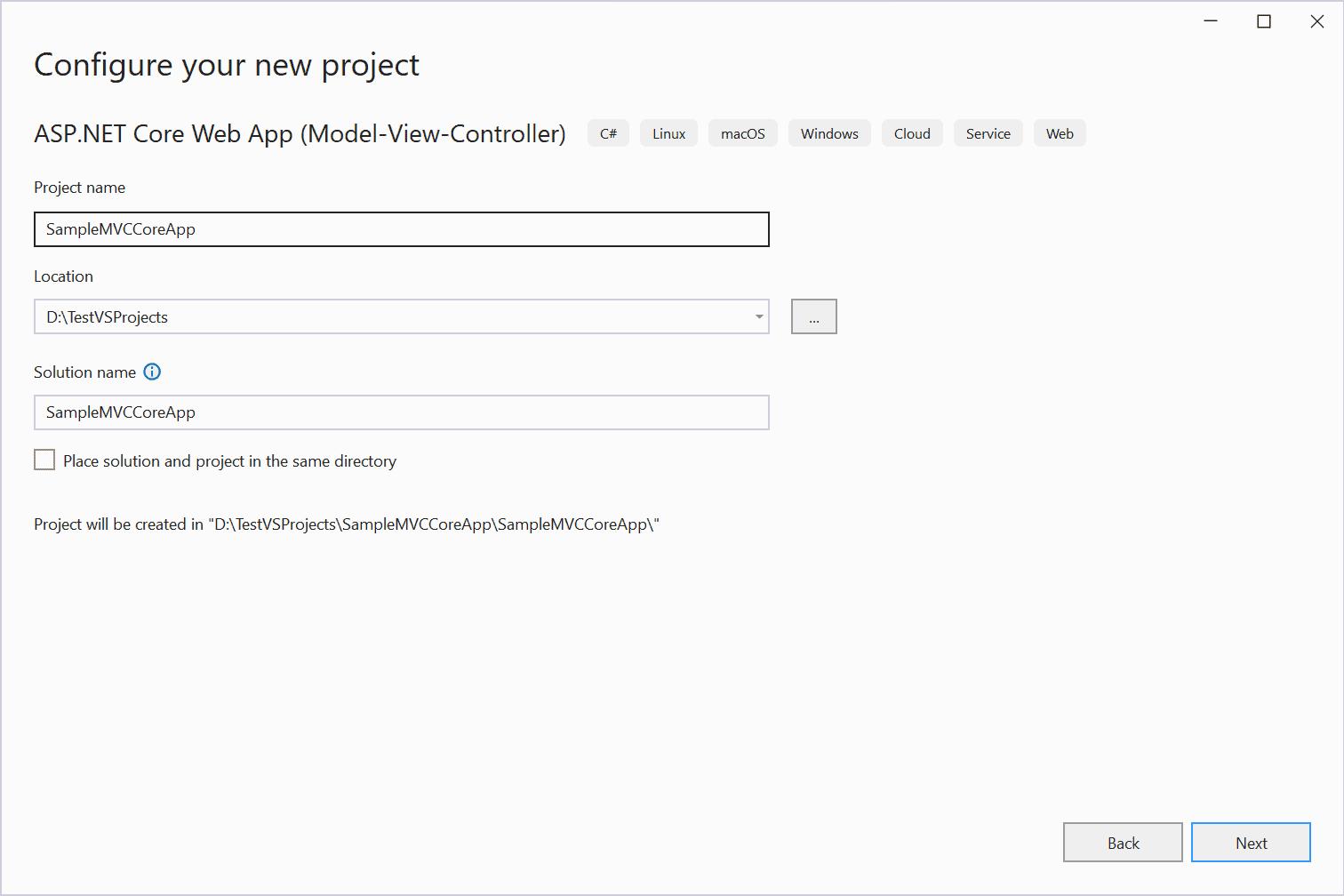
Task: Click the Project name text field
Action: pyautogui.click(x=400, y=228)
